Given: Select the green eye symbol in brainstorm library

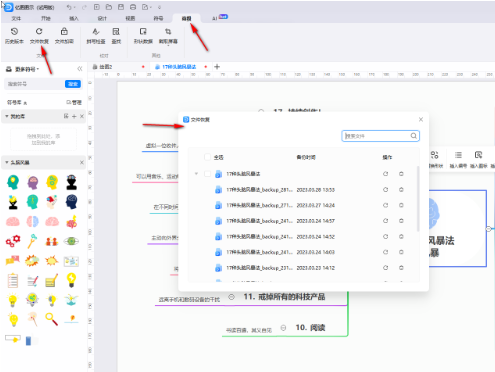Looking at the screenshot, I should pyautogui.click(x=71, y=241).
